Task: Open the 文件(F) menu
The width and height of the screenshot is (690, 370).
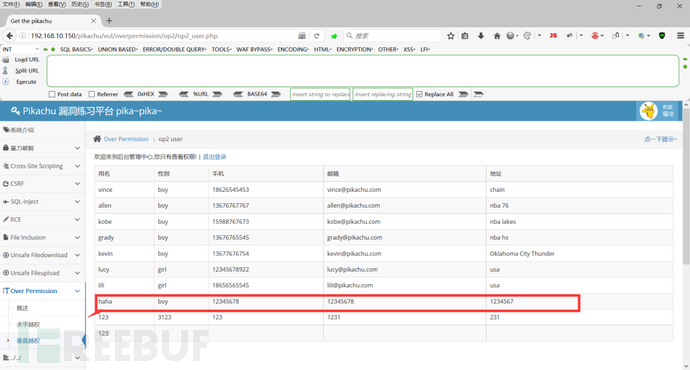Action: pos(11,4)
